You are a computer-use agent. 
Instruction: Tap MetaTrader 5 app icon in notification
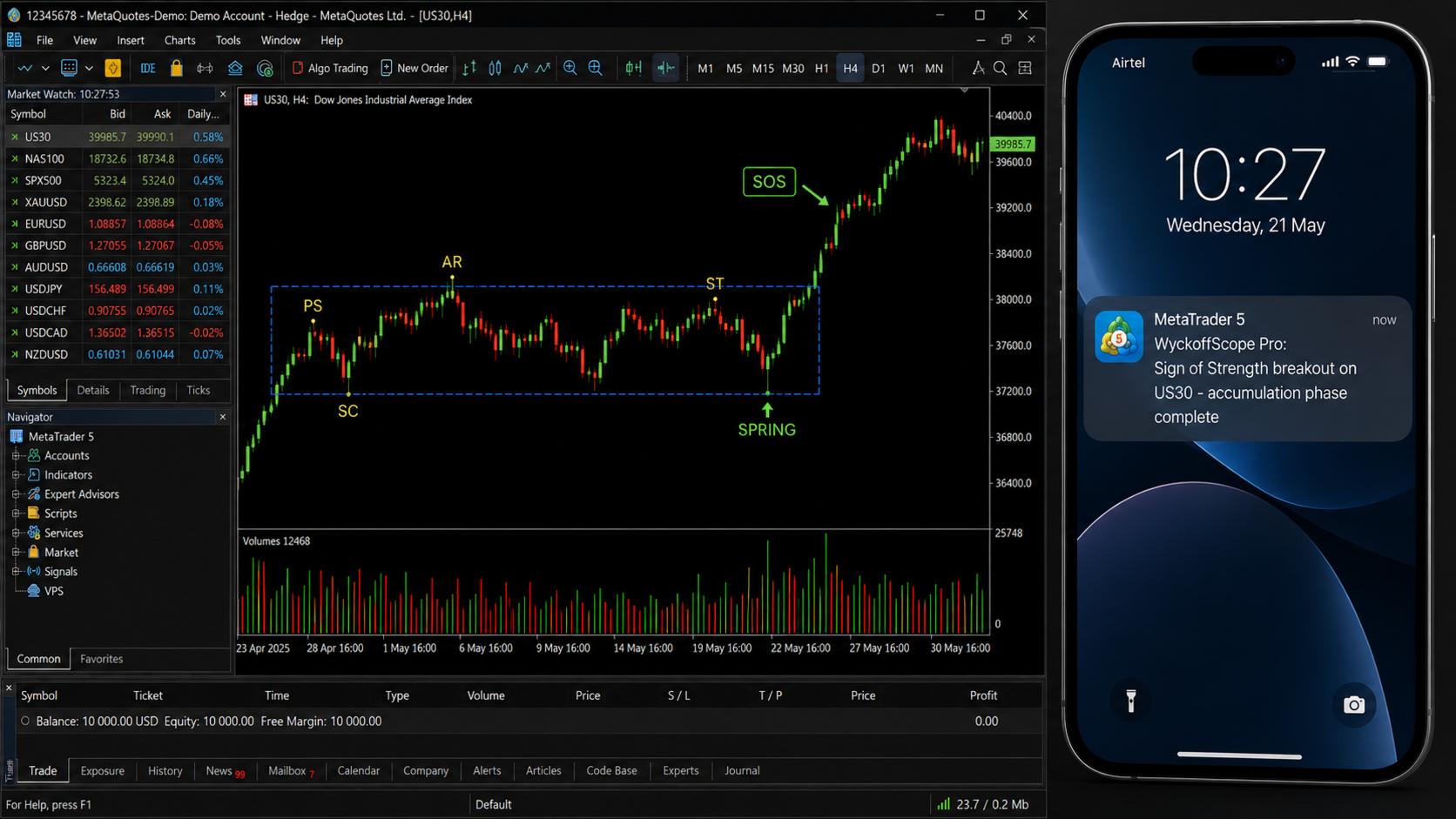(x=1119, y=336)
